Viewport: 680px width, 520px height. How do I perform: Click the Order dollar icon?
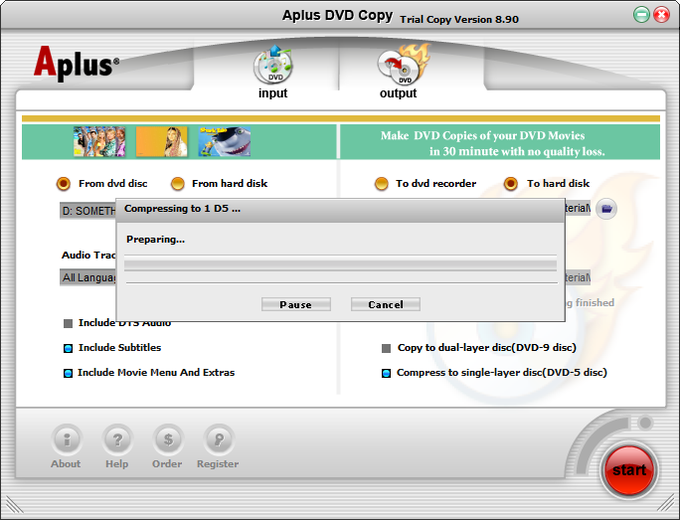(x=168, y=439)
